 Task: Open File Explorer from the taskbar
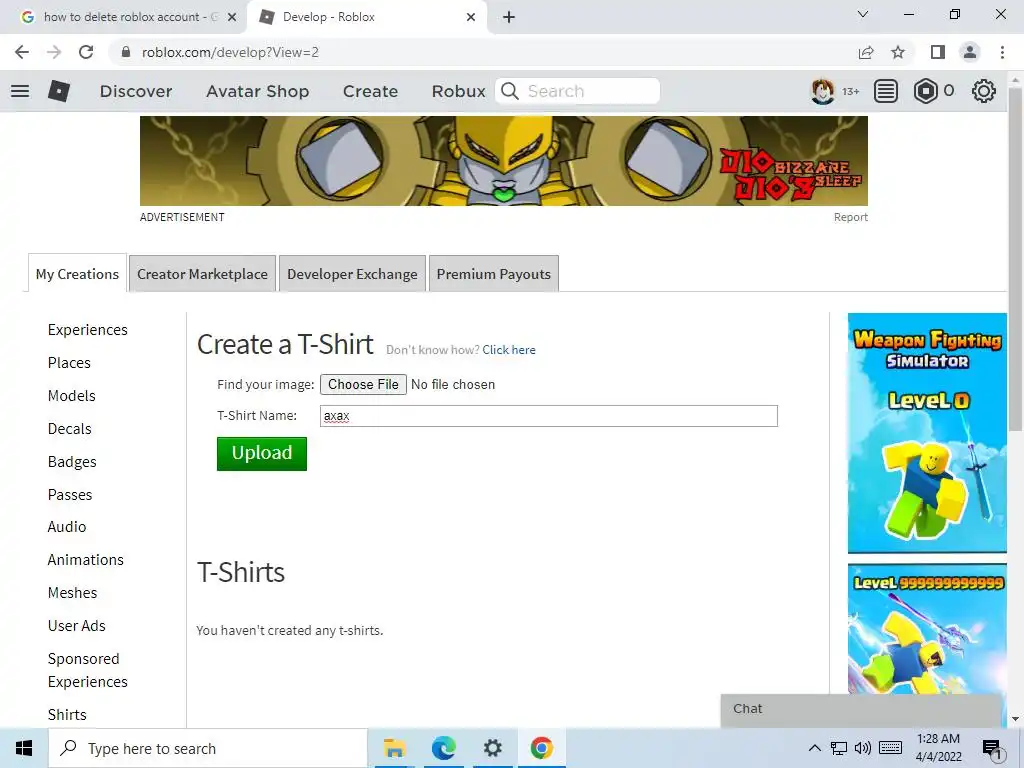pos(394,748)
